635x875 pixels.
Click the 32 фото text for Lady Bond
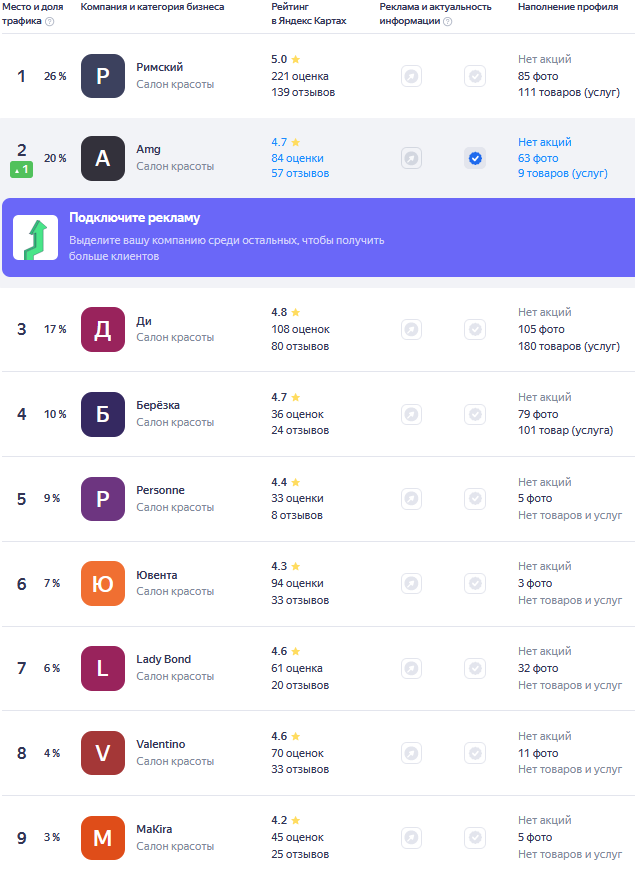(x=538, y=668)
